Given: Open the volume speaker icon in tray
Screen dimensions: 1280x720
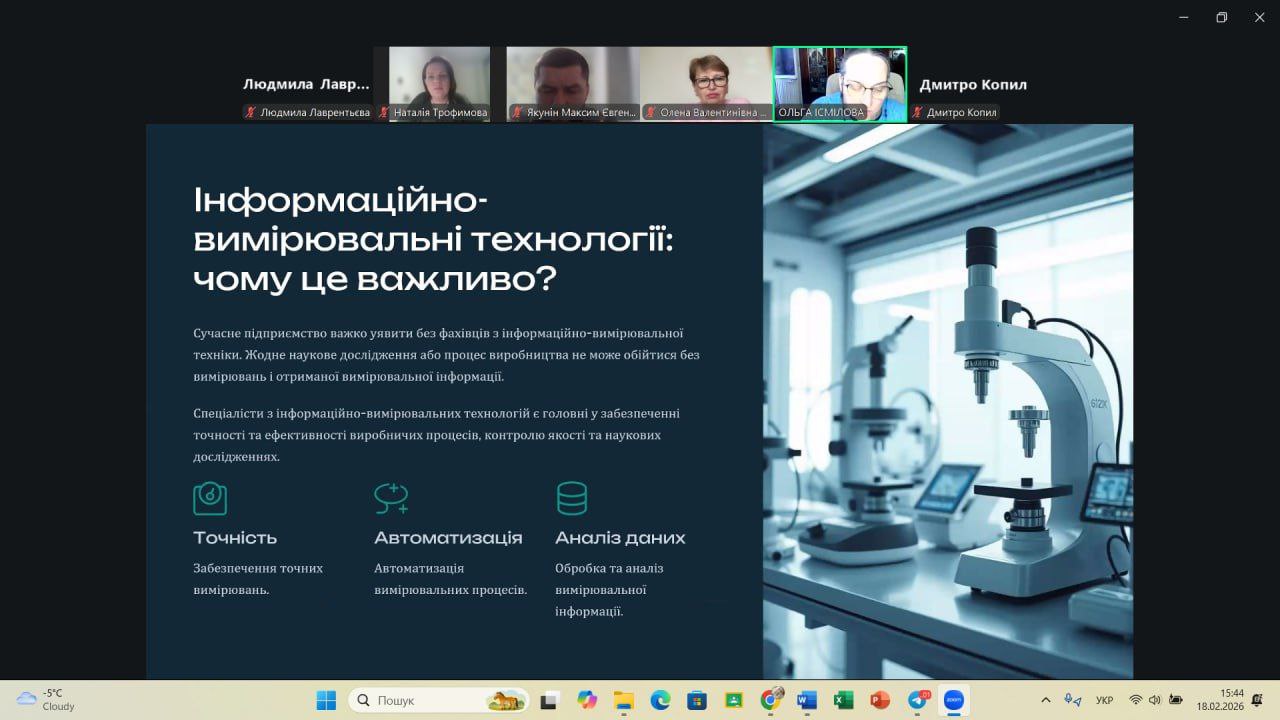Looking at the screenshot, I should click(1155, 700).
